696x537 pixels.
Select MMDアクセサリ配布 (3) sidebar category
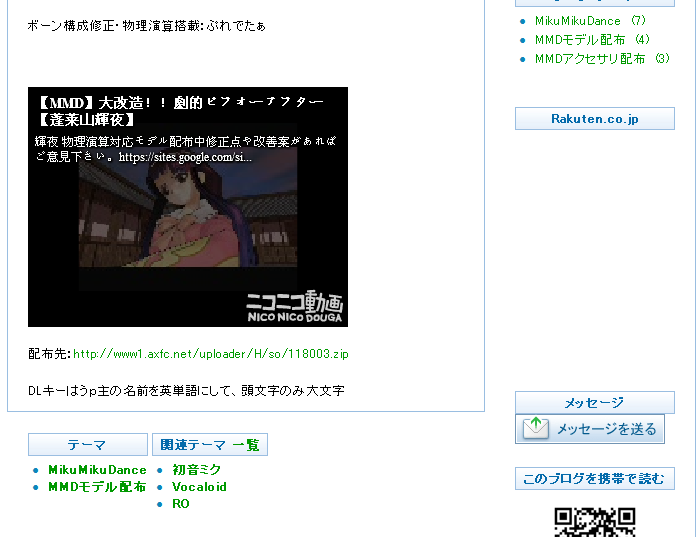pyautogui.click(x=602, y=59)
